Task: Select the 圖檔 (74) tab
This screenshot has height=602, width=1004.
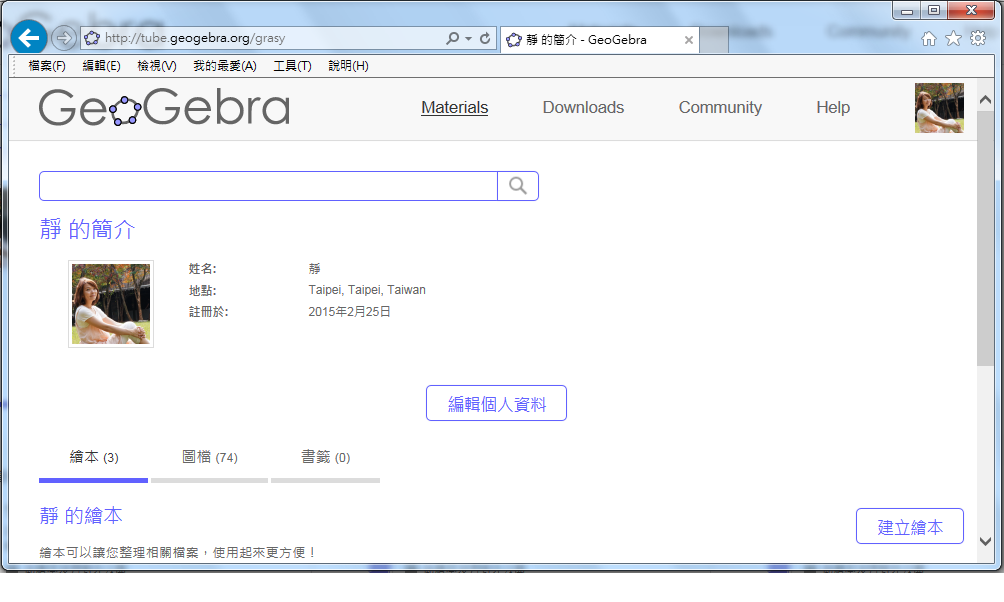Action: (x=209, y=457)
